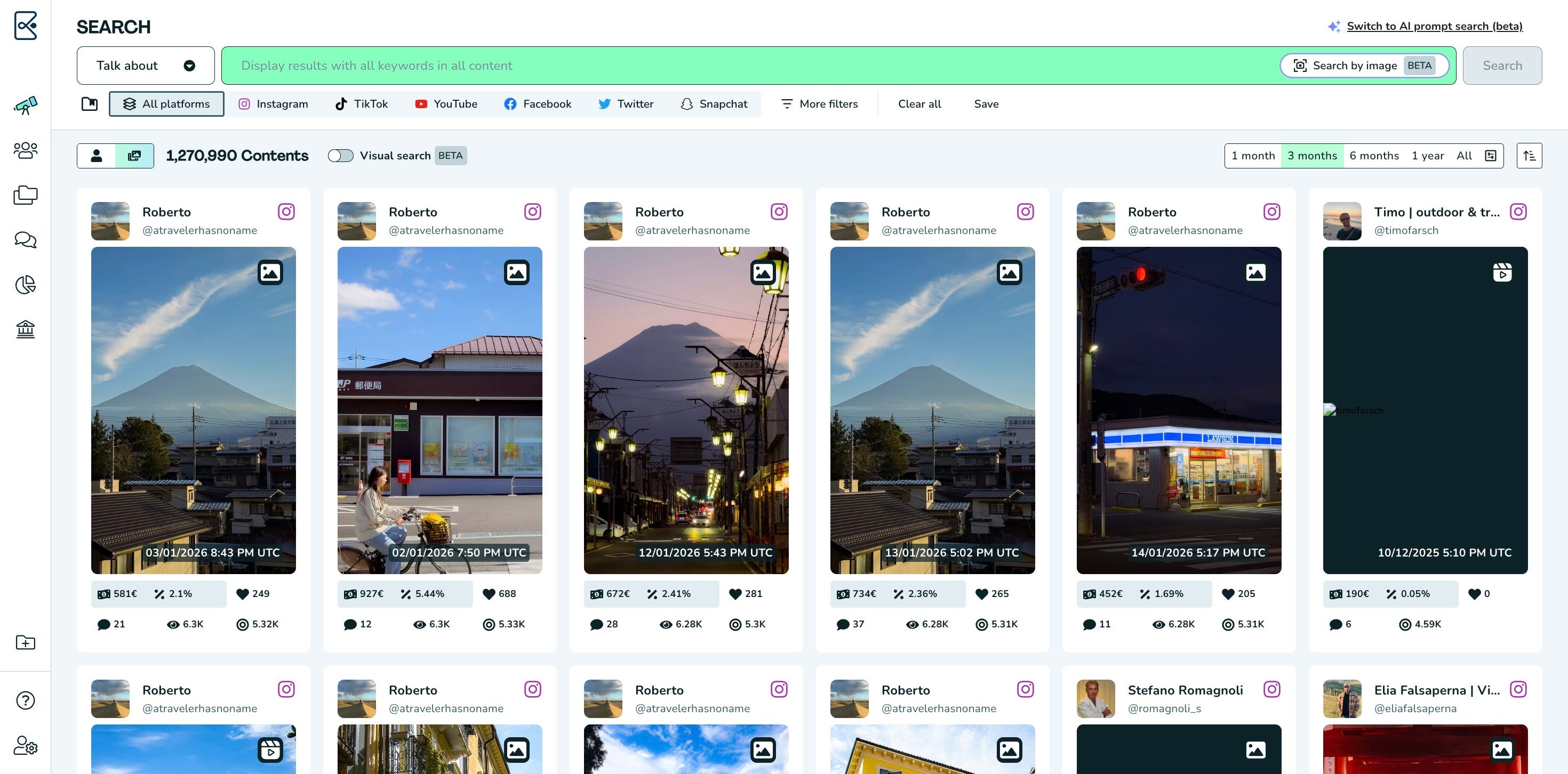Open the pie chart reports sidebar icon

point(26,284)
